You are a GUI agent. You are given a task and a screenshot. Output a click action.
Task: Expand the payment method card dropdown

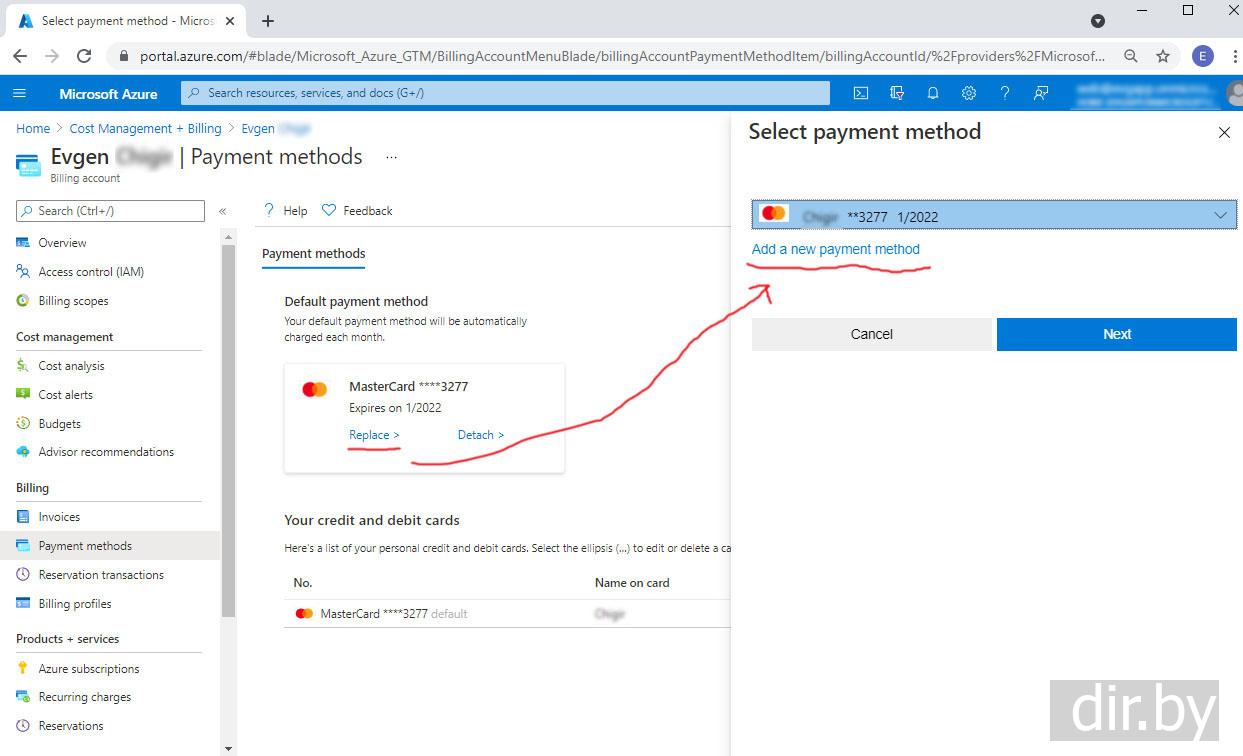(x=1219, y=215)
